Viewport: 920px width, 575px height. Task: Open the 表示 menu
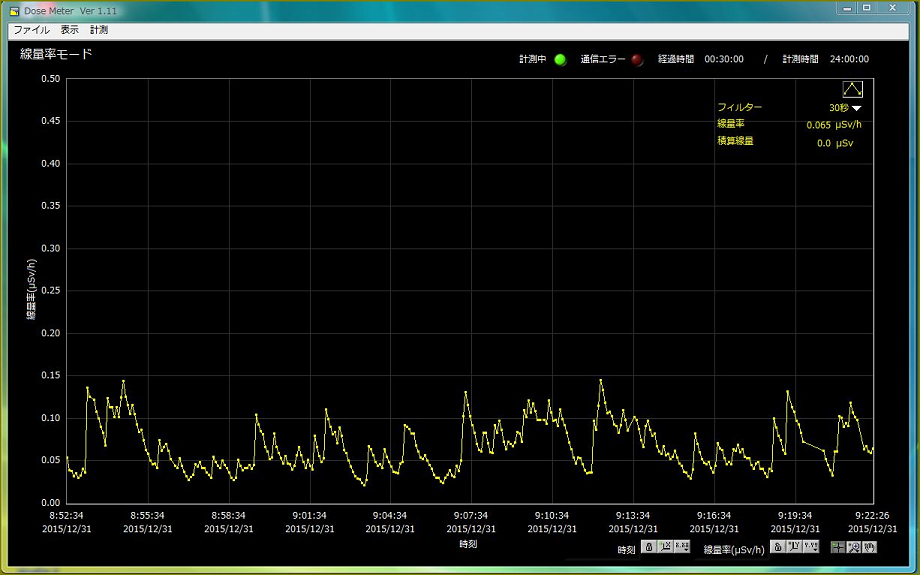coord(69,30)
